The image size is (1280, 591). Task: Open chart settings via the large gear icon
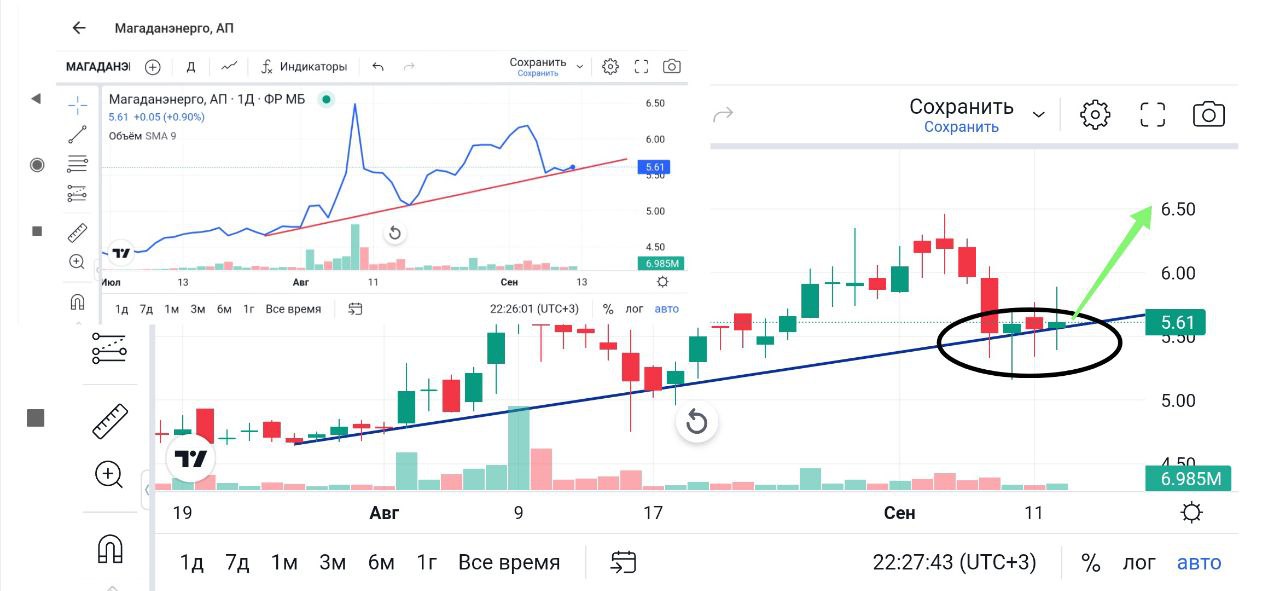point(1096,114)
